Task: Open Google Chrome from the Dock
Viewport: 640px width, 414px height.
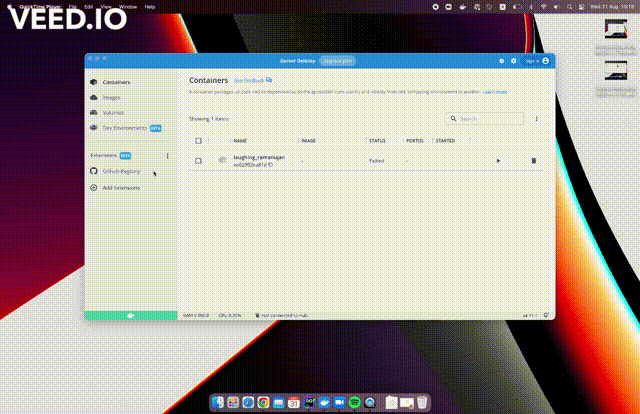Action: click(263, 403)
